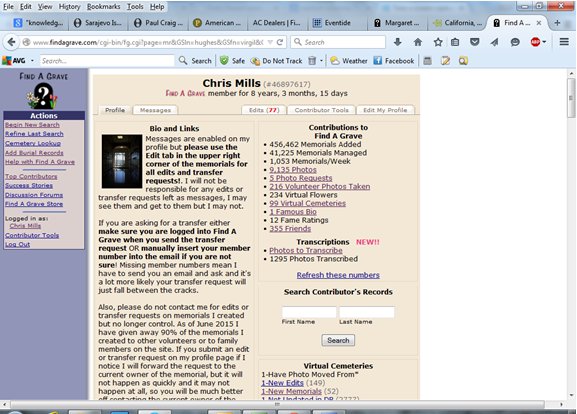Switch to the Sarajevo browser tab
Screen dimensions: 577x414
click(x=98, y=23)
